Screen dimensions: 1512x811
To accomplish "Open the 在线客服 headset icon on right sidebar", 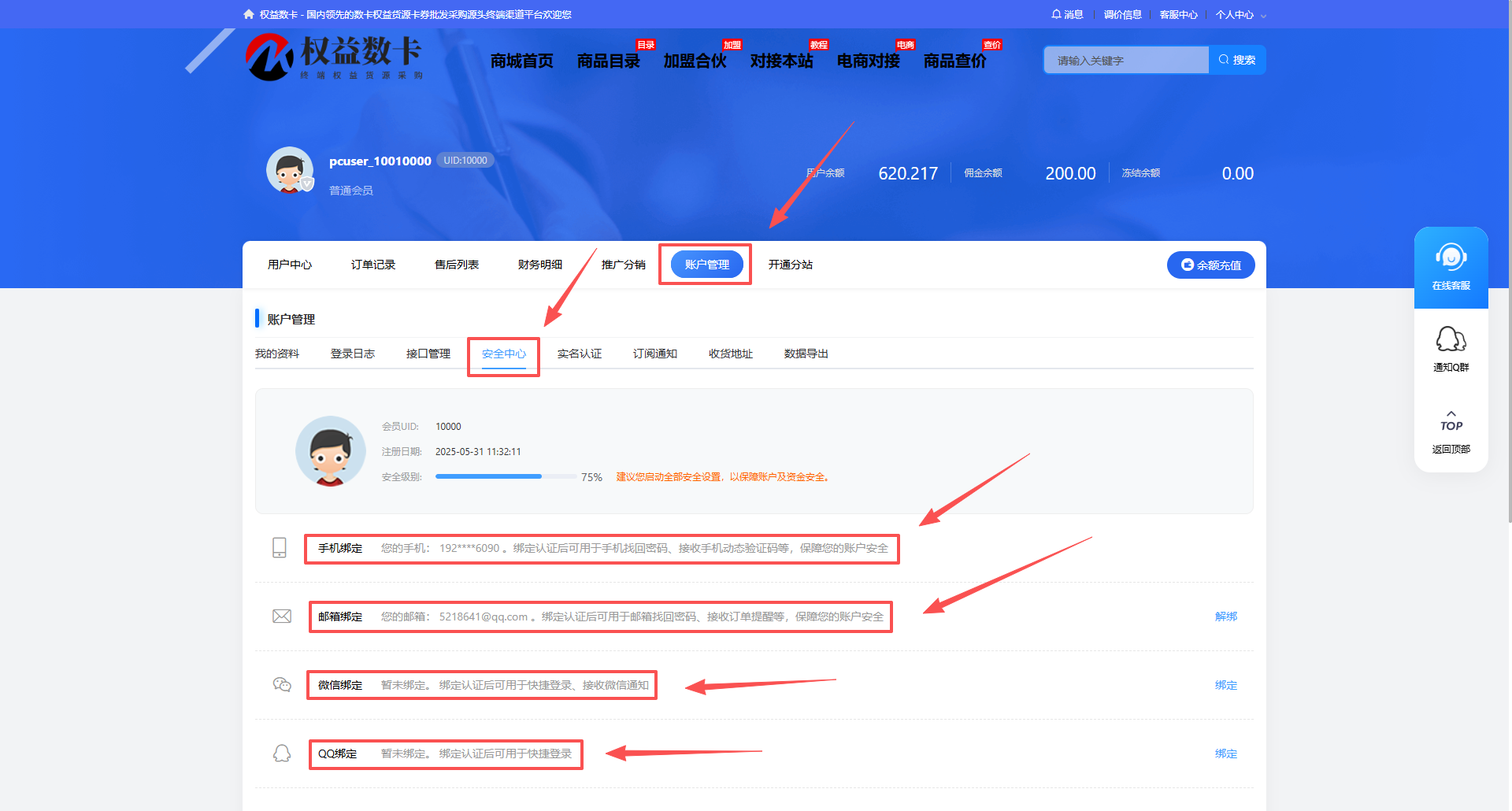I will [1451, 256].
